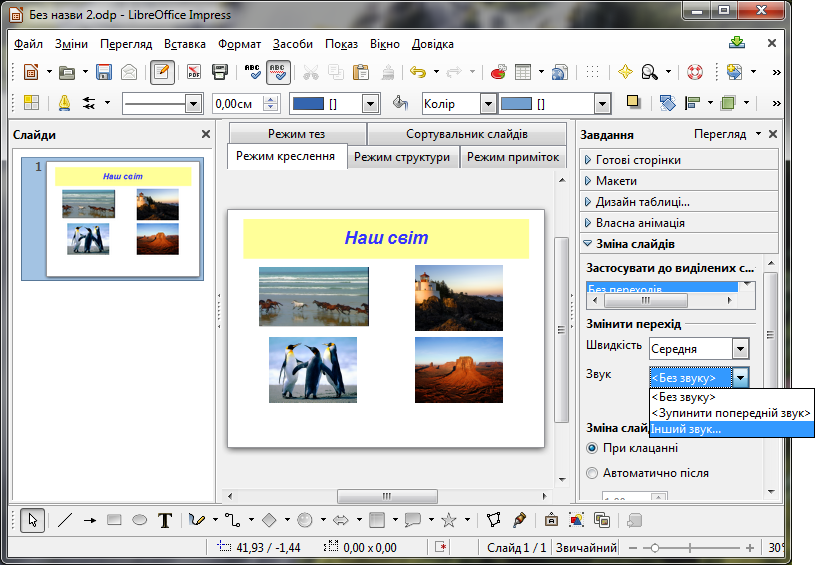The width and height of the screenshot is (815, 565).
Task: Select the arrow selection tool
Action: click(32, 520)
